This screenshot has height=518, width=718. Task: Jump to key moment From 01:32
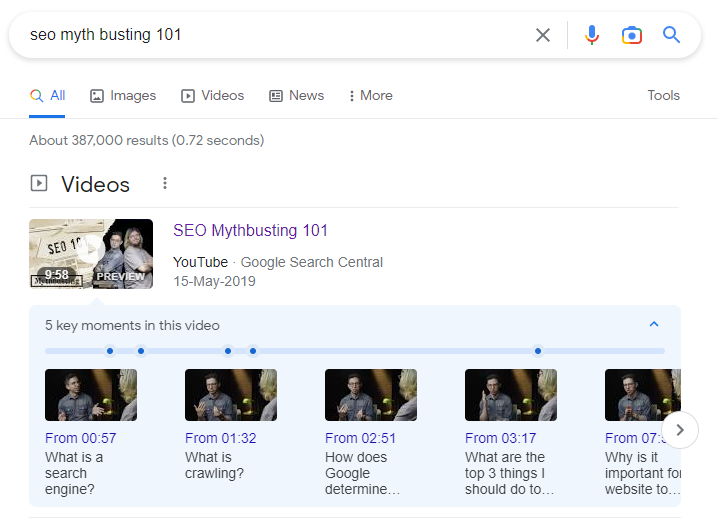pyautogui.click(x=221, y=438)
